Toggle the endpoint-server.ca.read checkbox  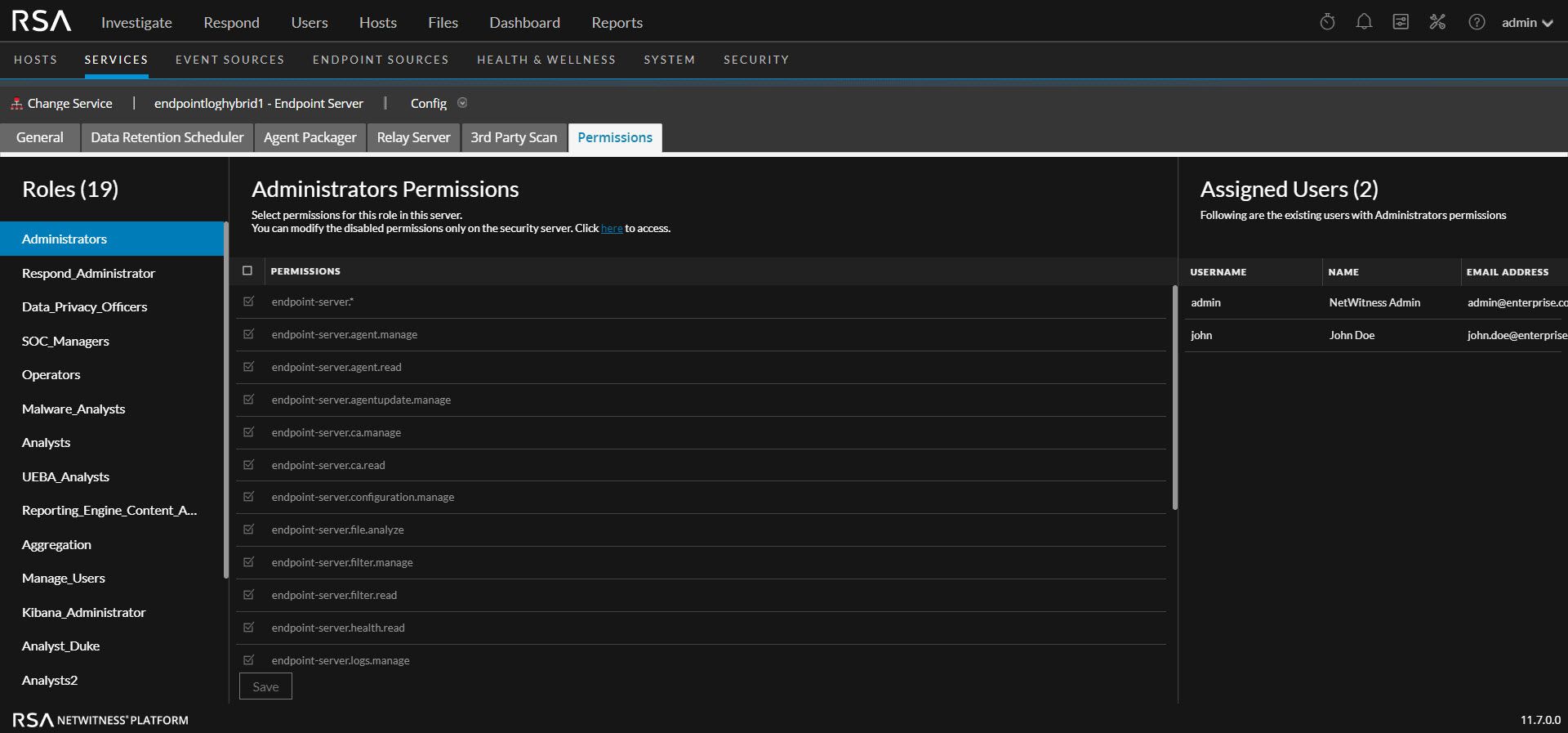pos(249,465)
